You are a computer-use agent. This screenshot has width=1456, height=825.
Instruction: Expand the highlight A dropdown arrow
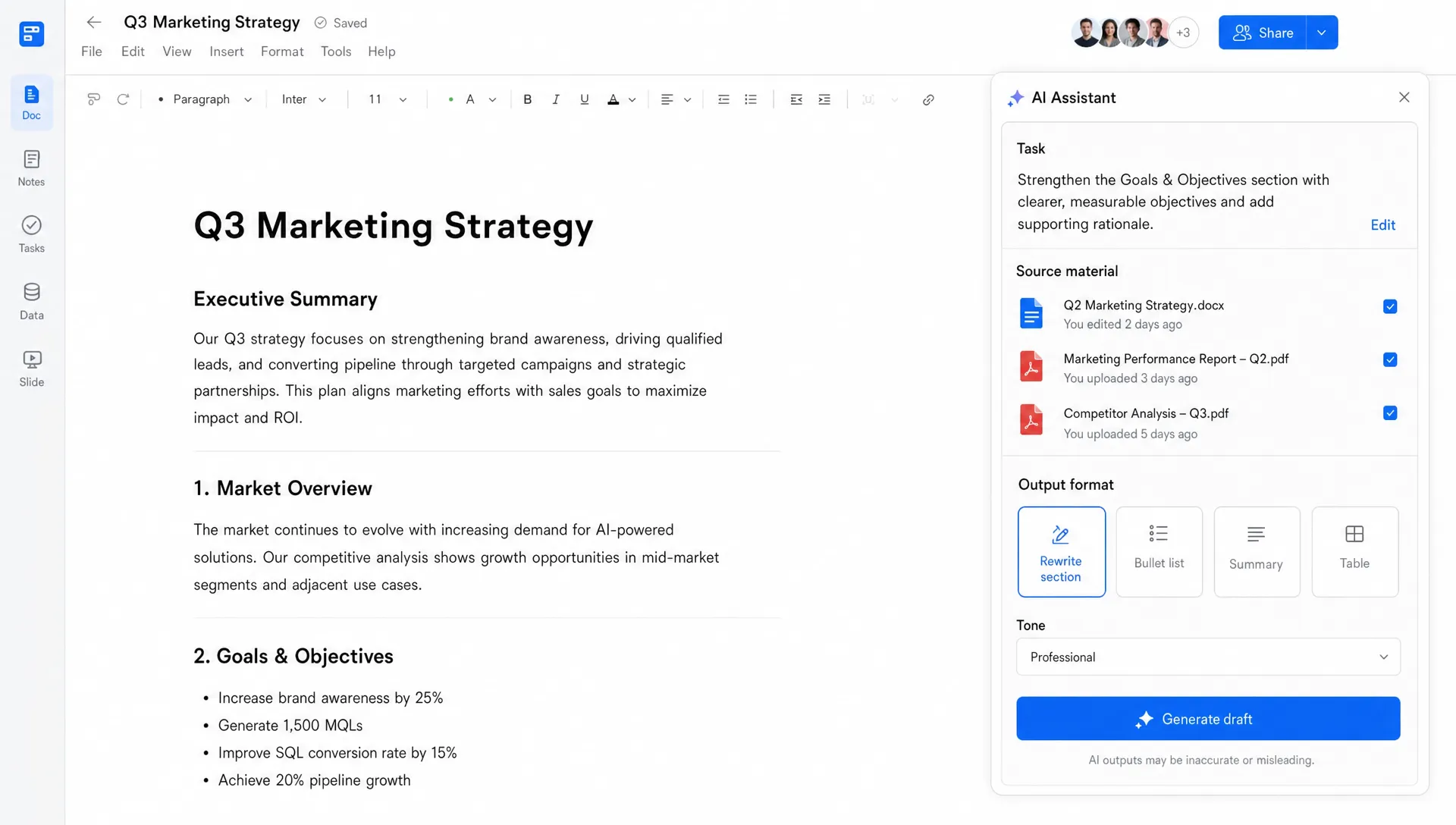click(492, 99)
